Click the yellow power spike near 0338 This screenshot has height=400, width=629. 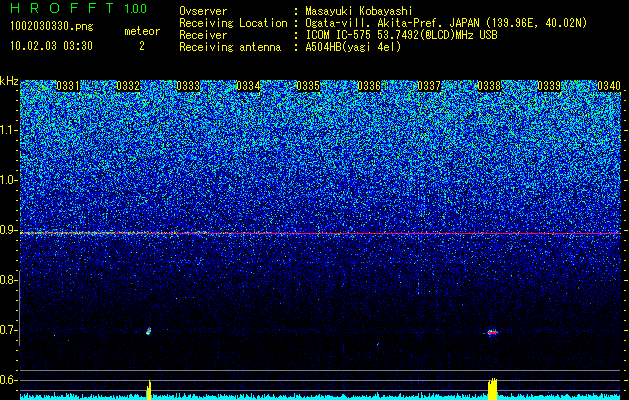493,389
